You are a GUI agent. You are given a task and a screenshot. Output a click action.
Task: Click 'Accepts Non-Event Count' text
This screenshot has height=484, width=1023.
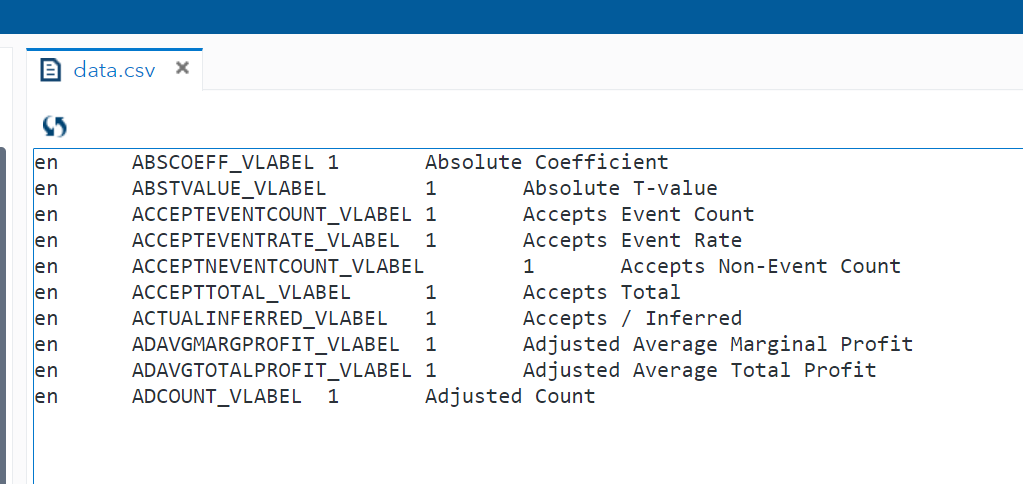(x=760, y=266)
